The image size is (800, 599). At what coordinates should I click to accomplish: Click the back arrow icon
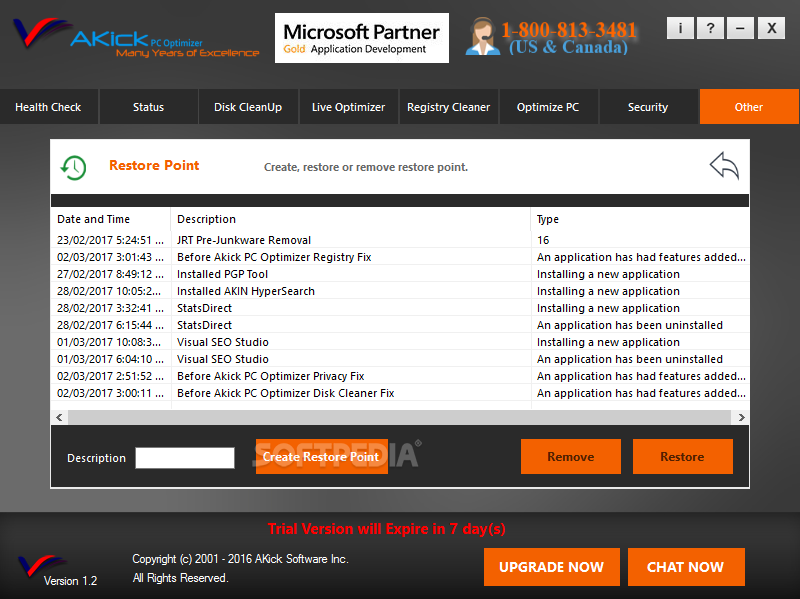pos(724,166)
